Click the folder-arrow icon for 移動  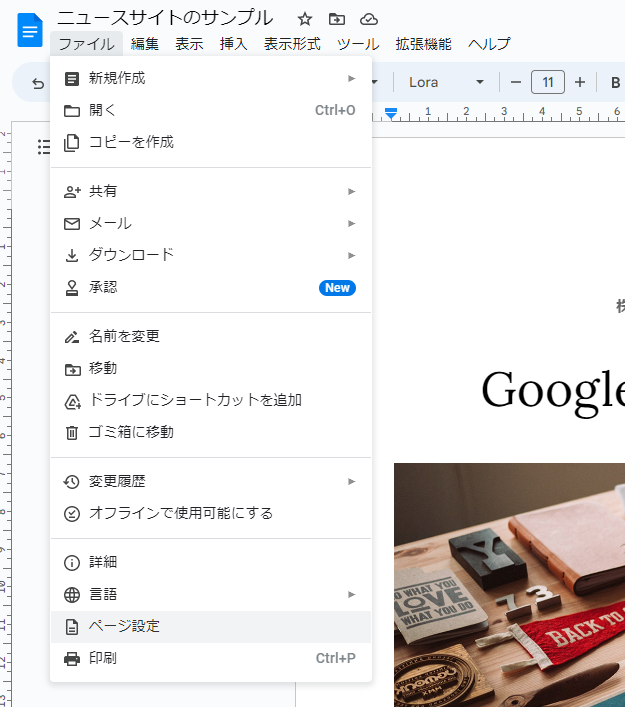click(72, 369)
